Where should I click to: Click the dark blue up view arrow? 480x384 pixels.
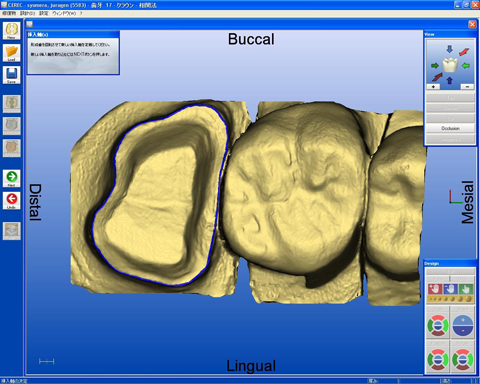(x=449, y=80)
